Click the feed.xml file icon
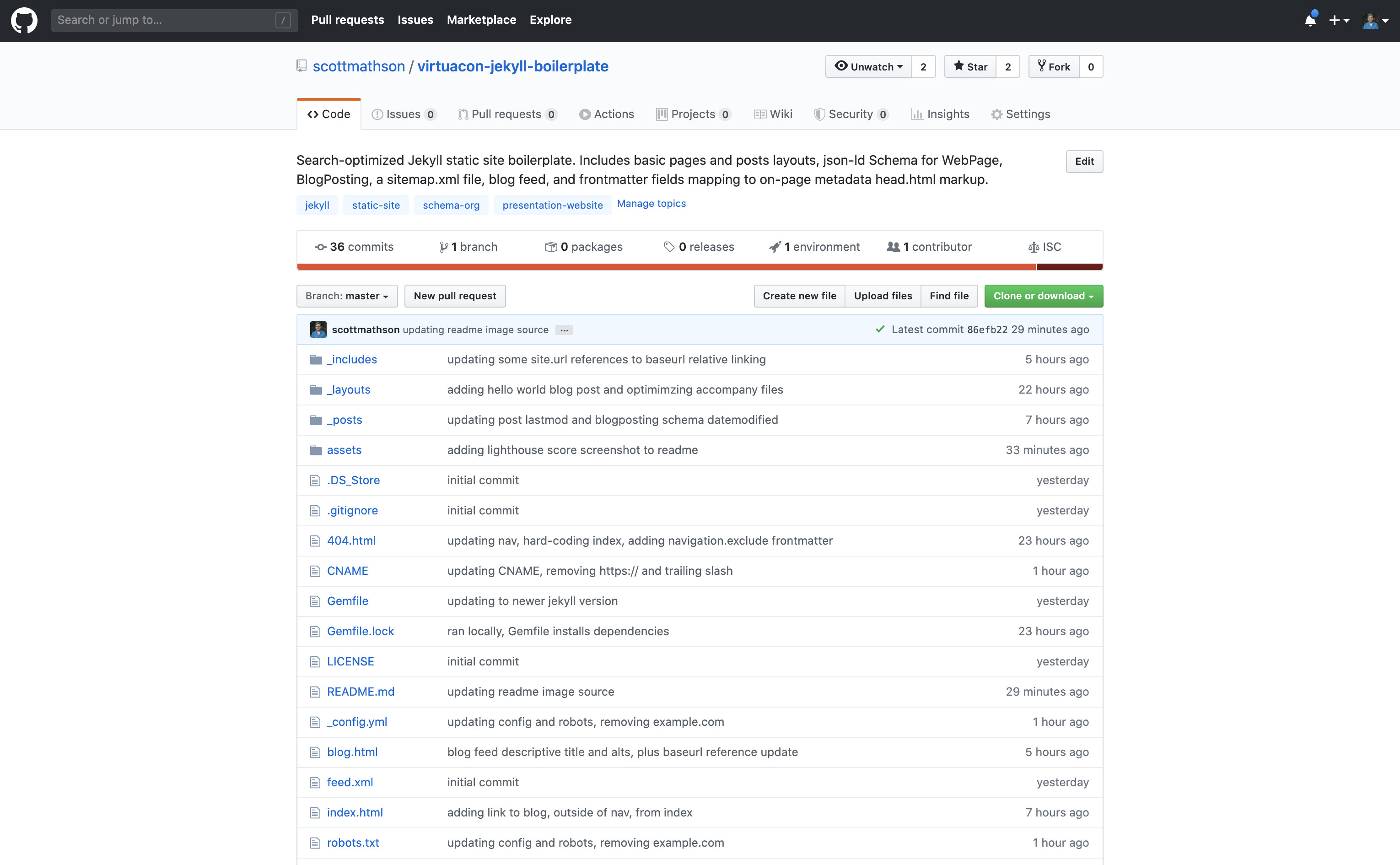1400x865 pixels. coord(315,783)
